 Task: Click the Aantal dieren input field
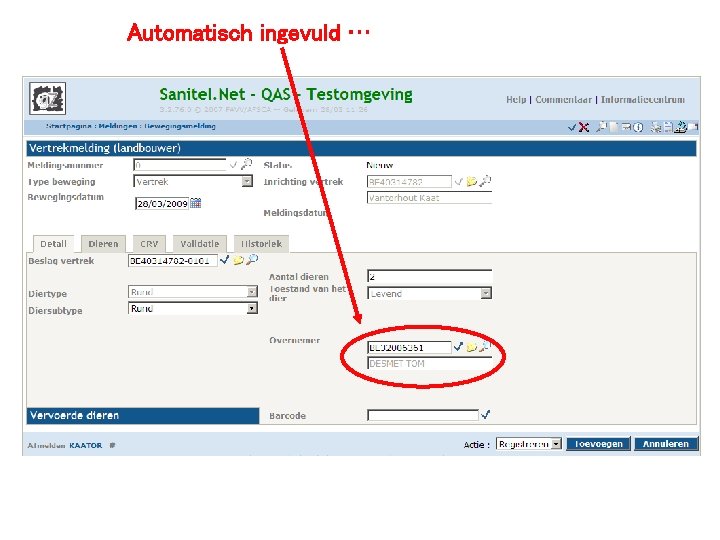tap(429, 276)
